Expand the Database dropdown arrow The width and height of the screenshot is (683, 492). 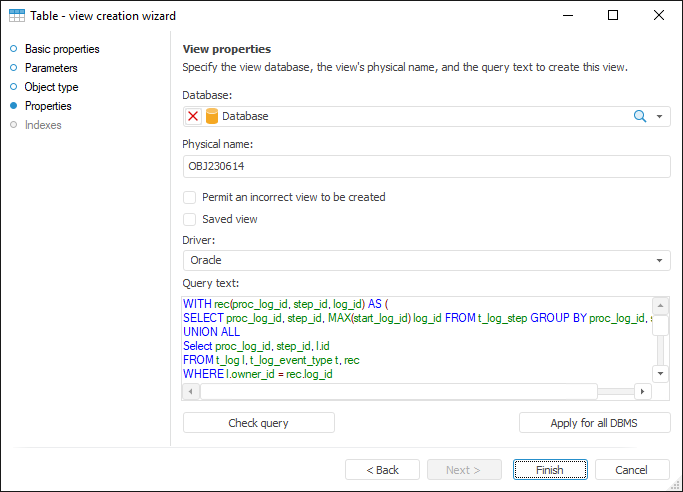point(660,116)
